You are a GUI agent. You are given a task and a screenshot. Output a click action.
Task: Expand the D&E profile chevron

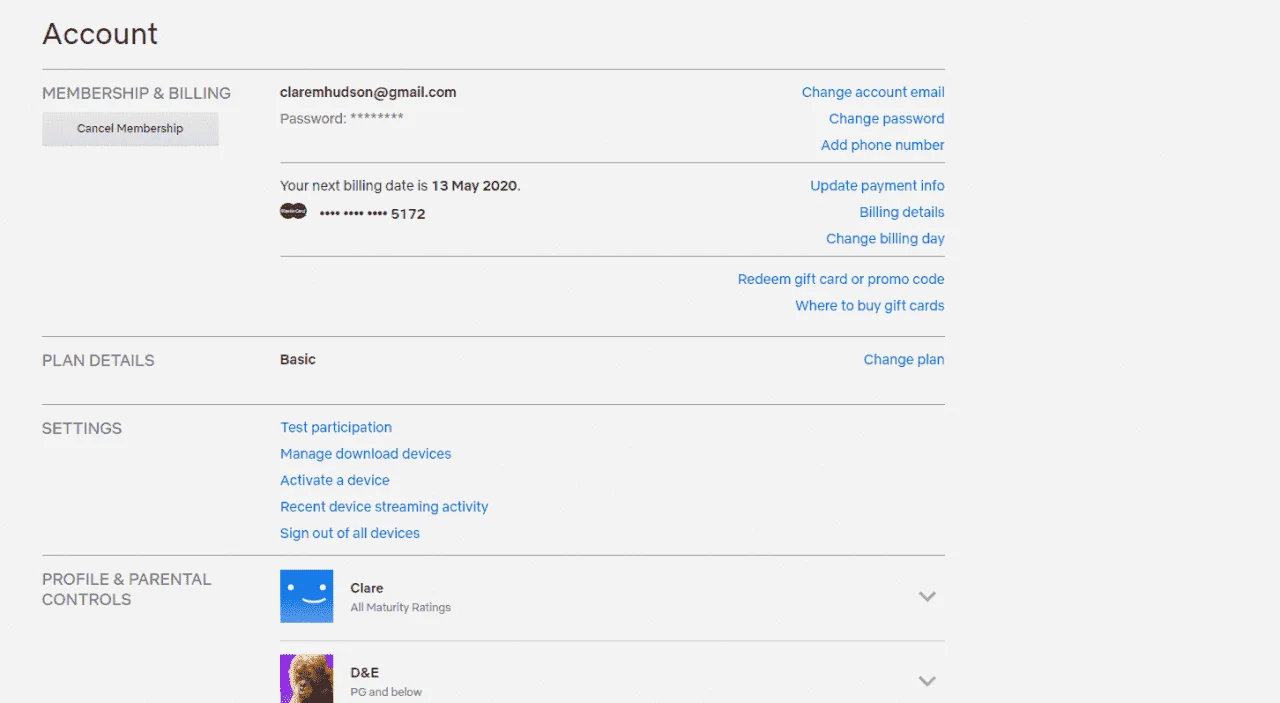(x=927, y=681)
